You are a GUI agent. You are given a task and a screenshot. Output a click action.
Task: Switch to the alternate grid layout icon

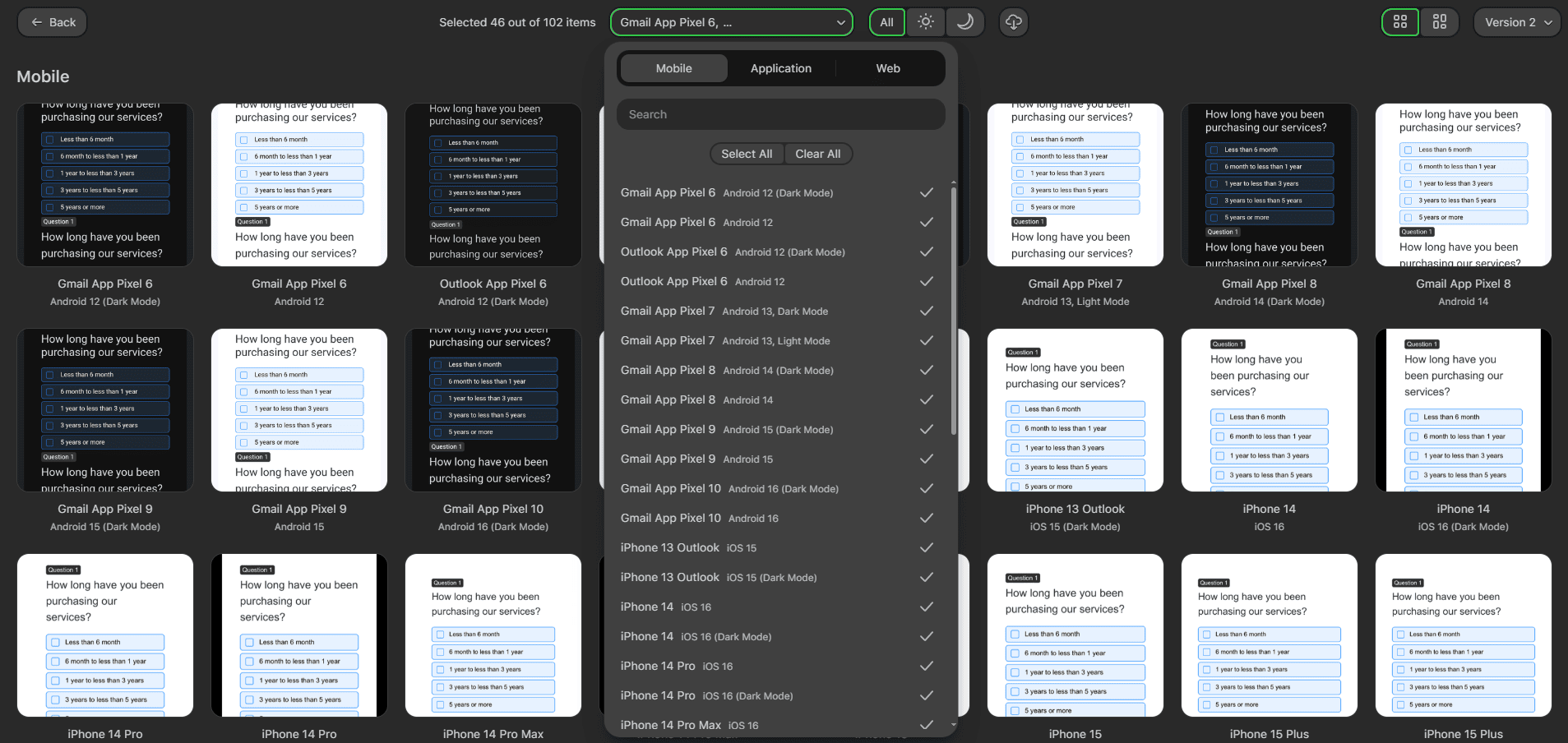pos(1440,22)
